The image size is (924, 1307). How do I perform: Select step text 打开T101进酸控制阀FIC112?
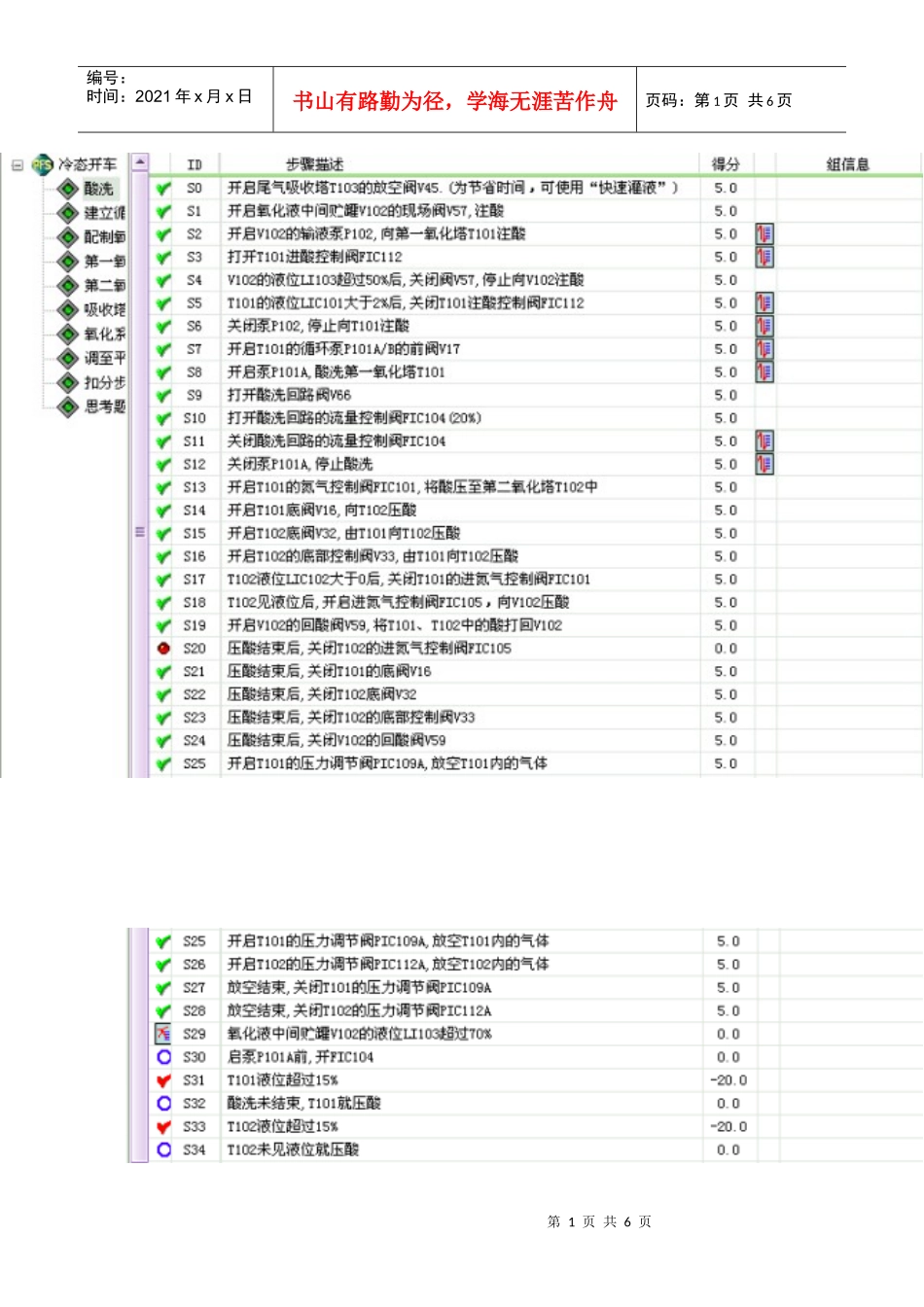click(x=314, y=257)
